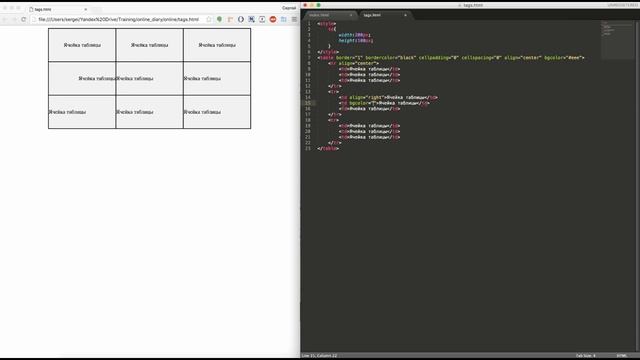Click the editor minimap preview

pos(617,40)
